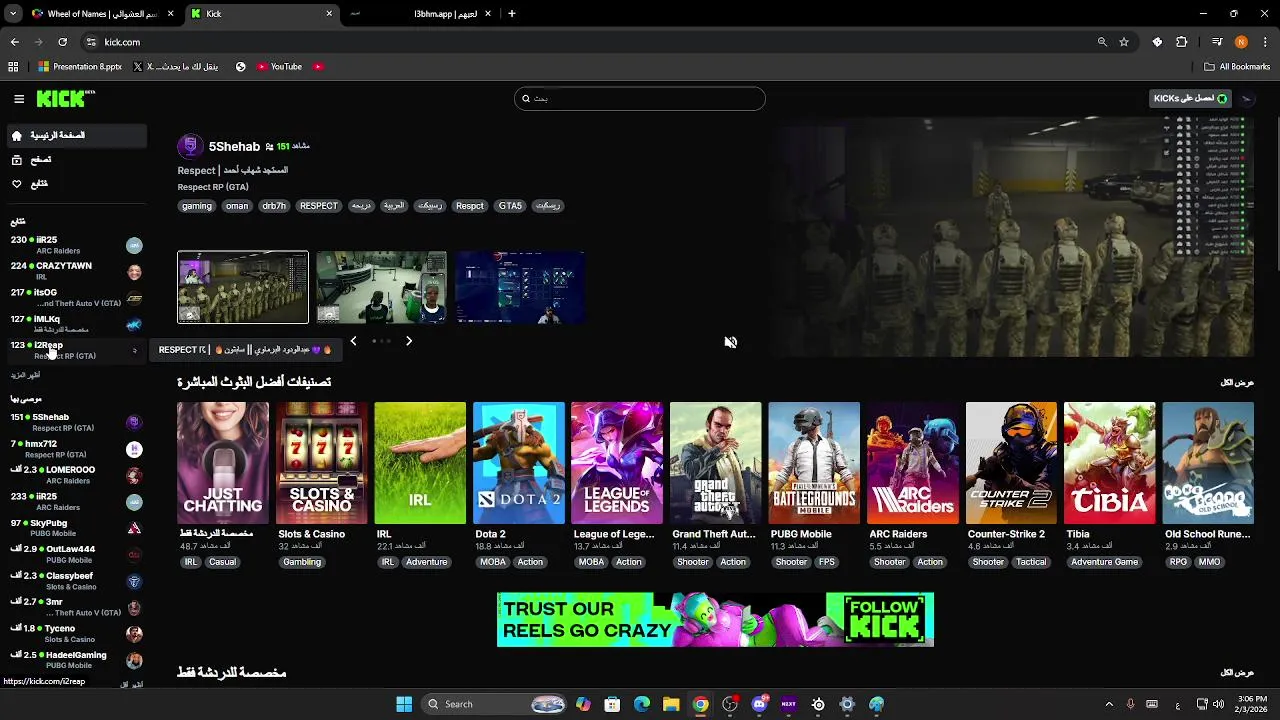Open HadeelGaming channel avatar

[x=134, y=660]
